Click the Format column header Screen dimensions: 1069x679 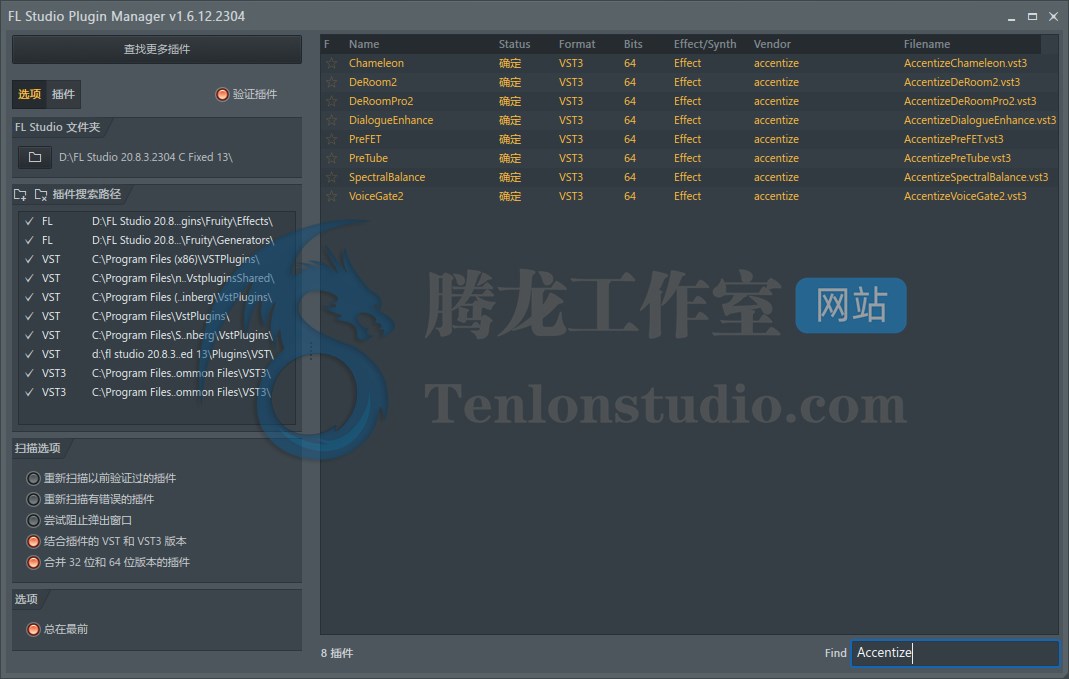coord(577,44)
